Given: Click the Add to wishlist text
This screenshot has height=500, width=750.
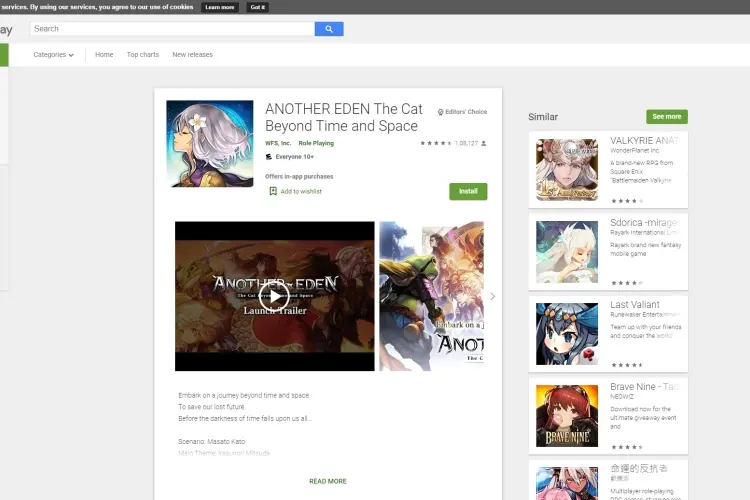Looking at the screenshot, I should coord(301,191).
